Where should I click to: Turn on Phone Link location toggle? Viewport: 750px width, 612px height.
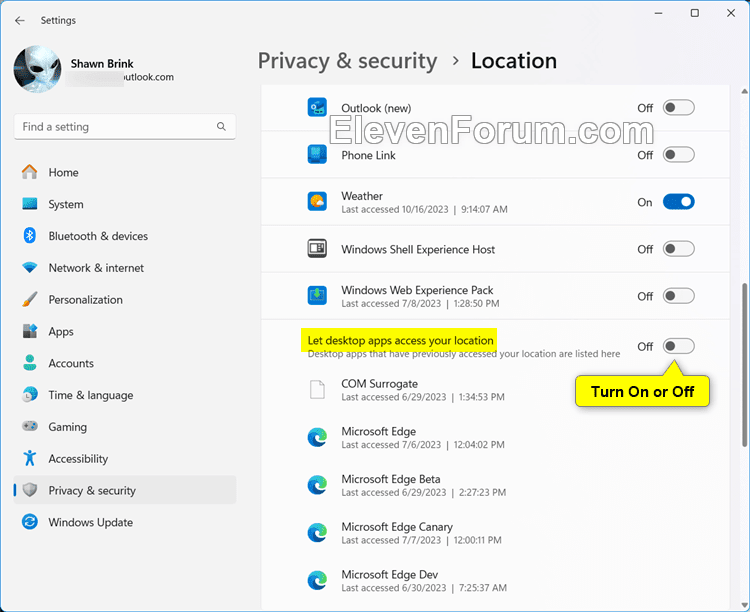coord(678,155)
